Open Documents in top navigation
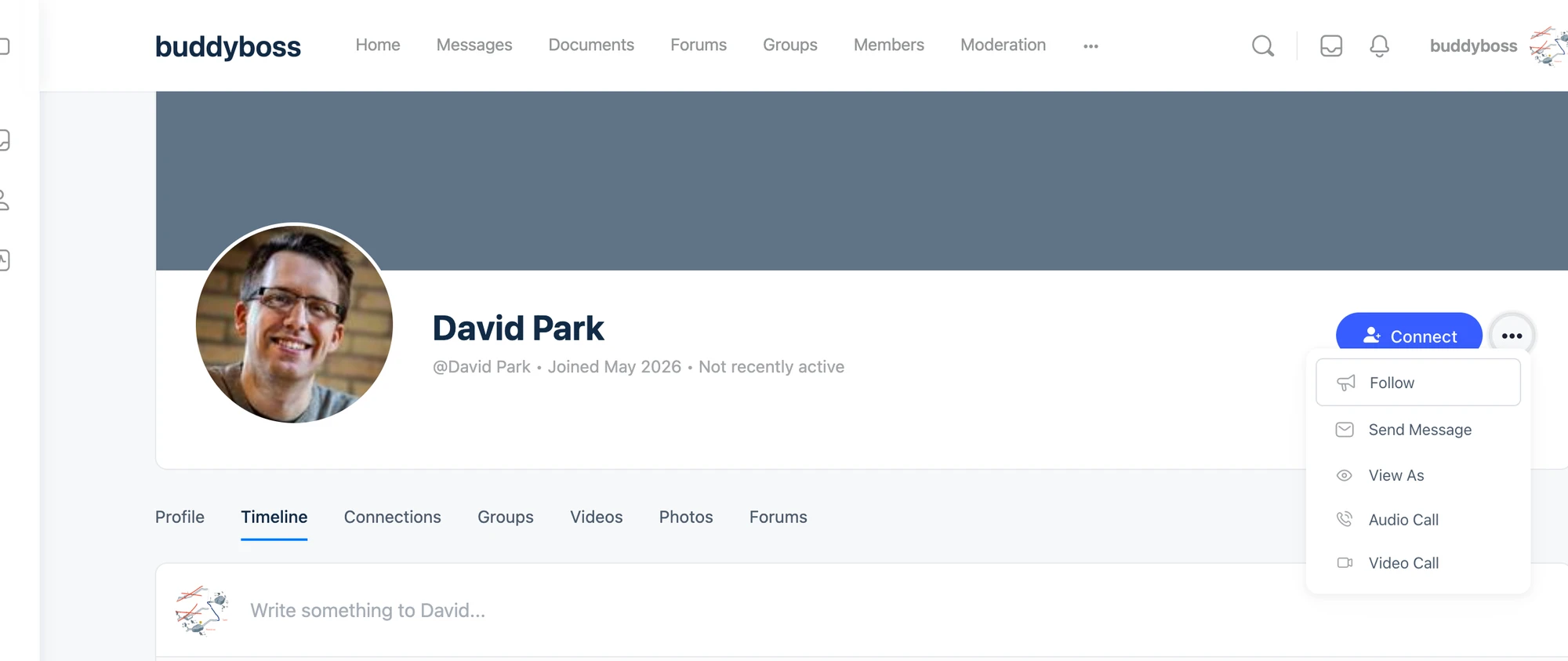This screenshot has width=1568, height=661. pos(591,45)
